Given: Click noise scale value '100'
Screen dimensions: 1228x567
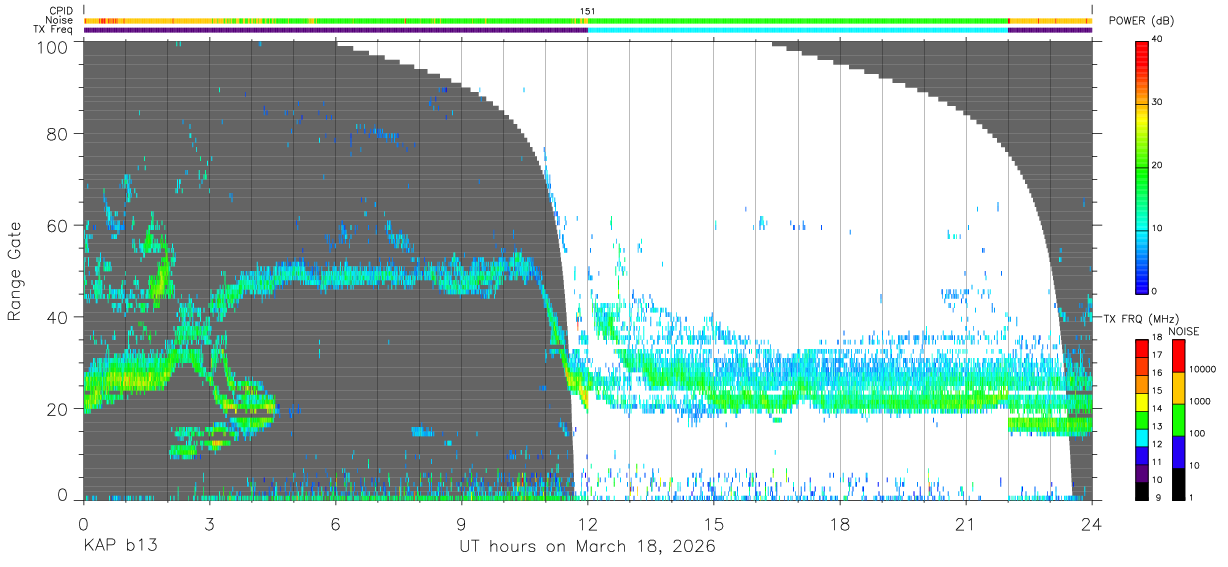Looking at the screenshot, I should pyautogui.click(x=1198, y=434).
